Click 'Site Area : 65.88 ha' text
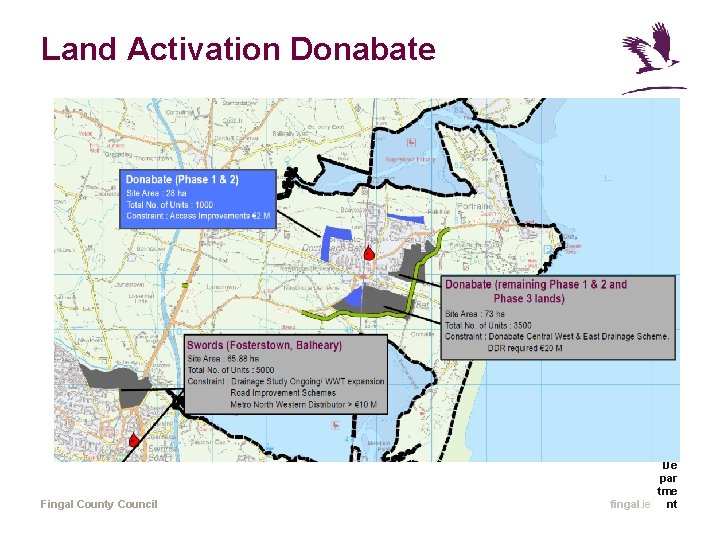This screenshot has width=720, height=540. tap(223, 359)
